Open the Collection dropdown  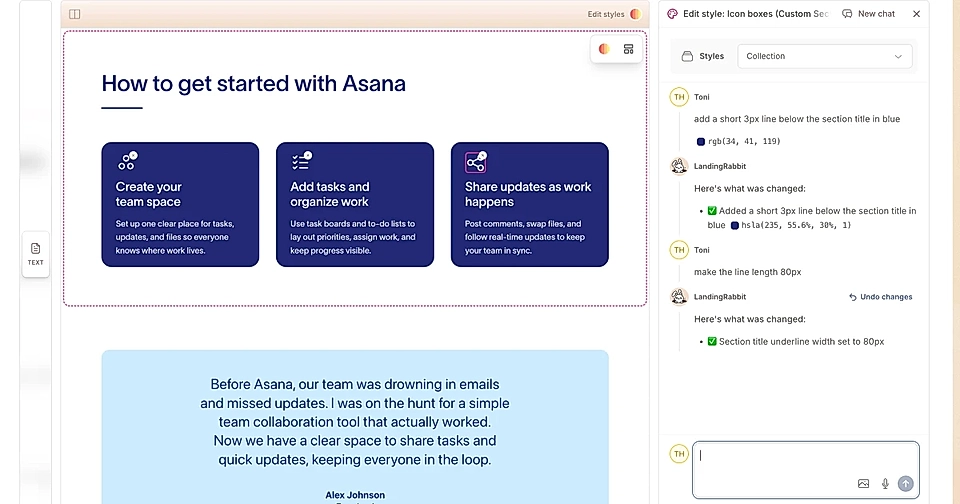825,56
